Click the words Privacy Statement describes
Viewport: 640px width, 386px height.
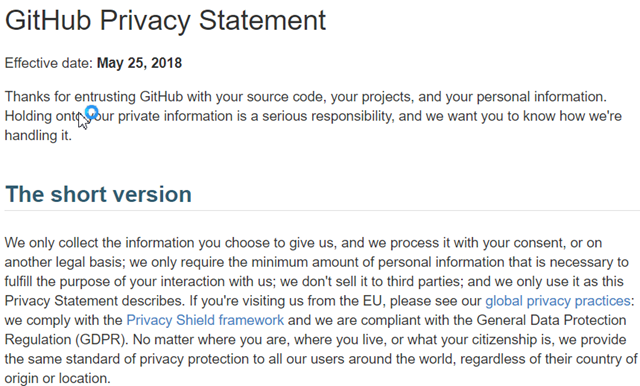[x=94, y=301]
